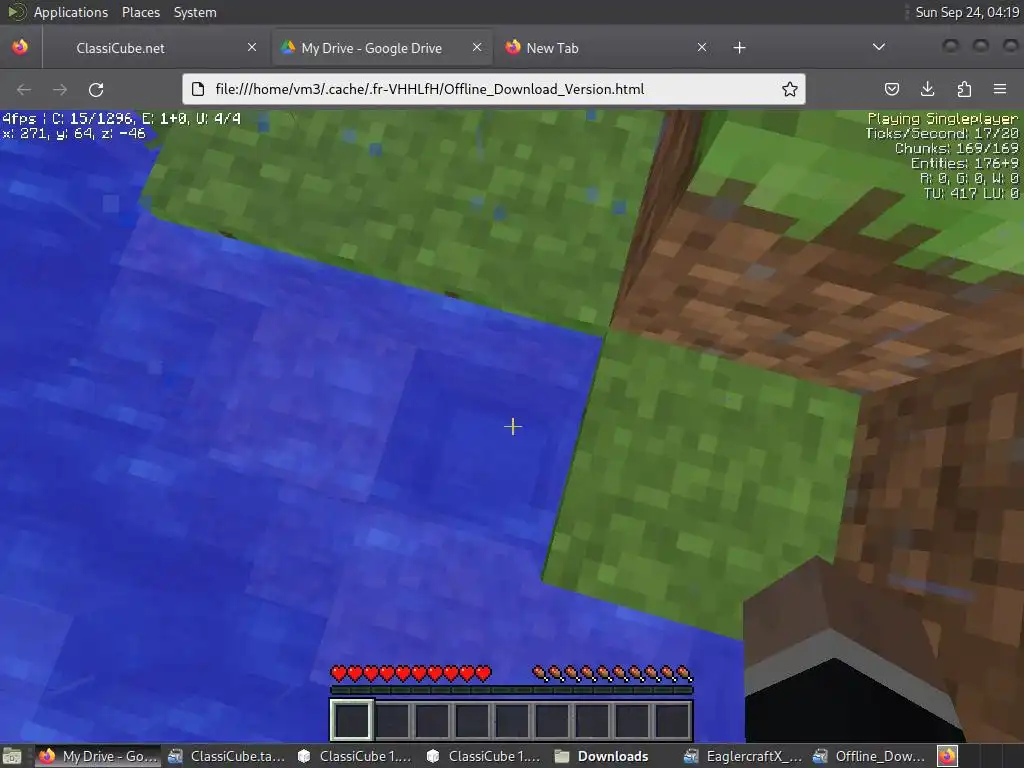The height and width of the screenshot is (768, 1024).
Task: Close the My Drive - Google Drive tab
Action: [477, 47]
